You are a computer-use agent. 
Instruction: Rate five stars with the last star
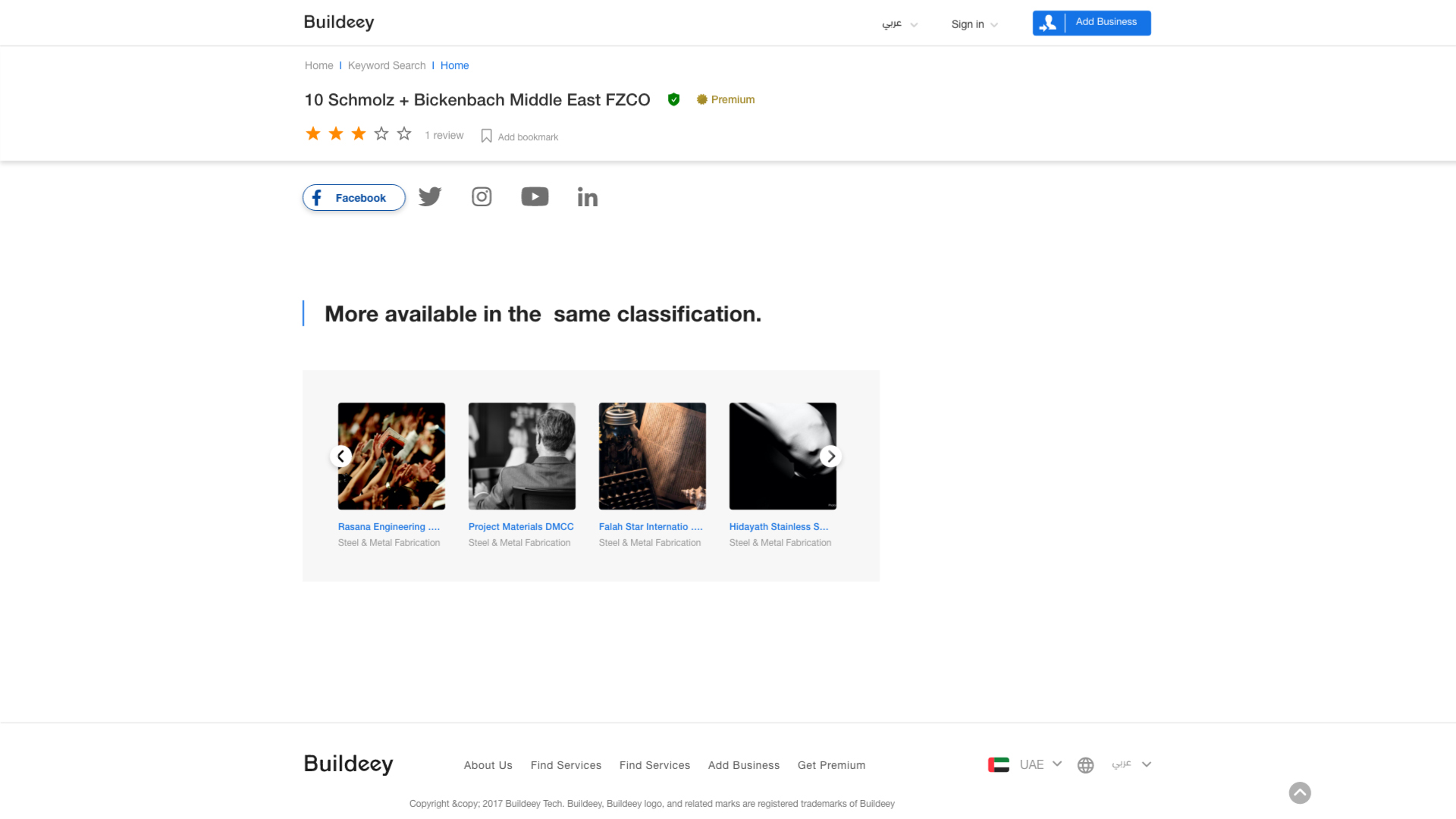click(404, 134)
